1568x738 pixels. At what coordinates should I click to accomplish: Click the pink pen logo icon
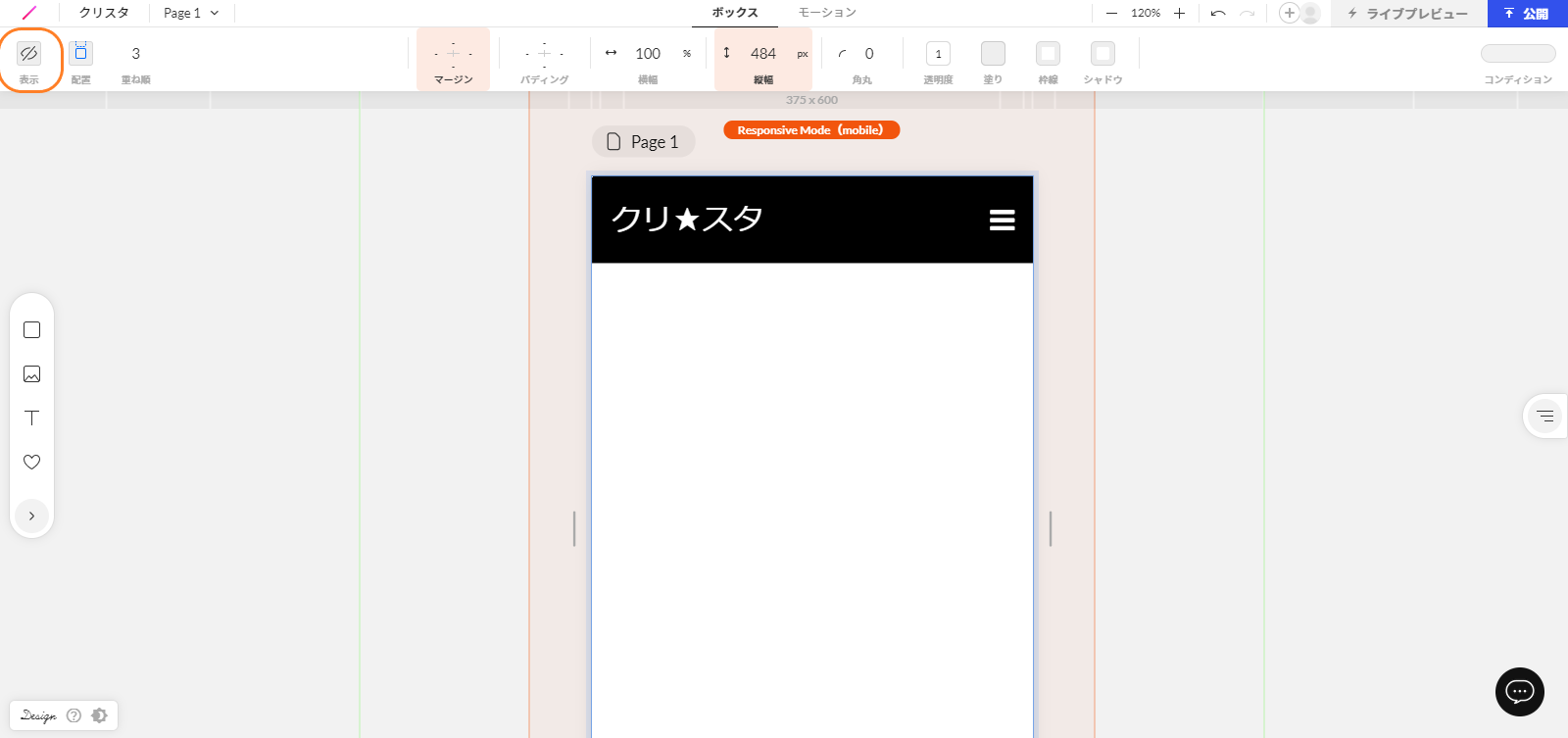(29, 13)
